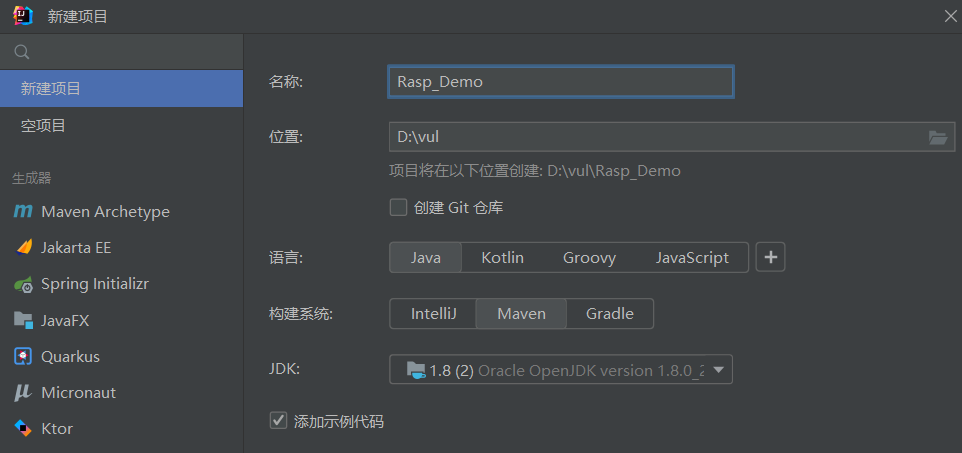
Task: Open Maven Archetype generator entry
Action: pos(121,212)
